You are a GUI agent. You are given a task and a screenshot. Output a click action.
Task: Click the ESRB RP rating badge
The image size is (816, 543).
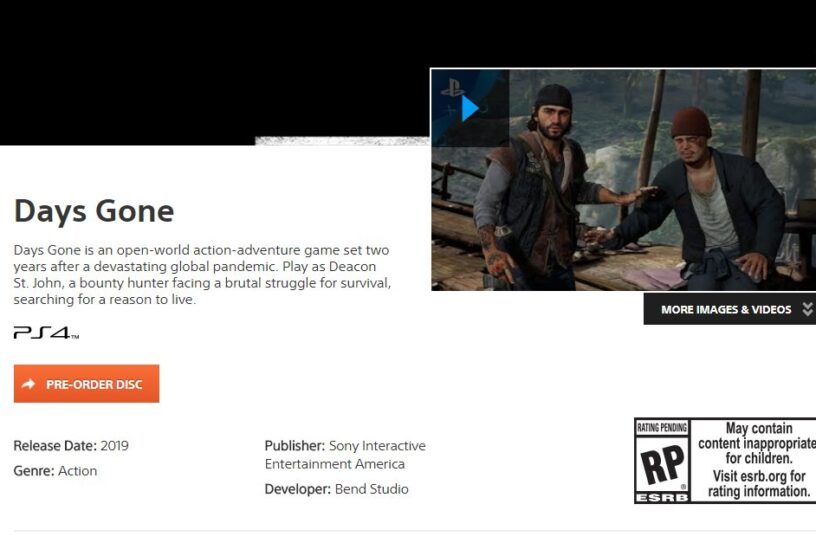point(662,461)
